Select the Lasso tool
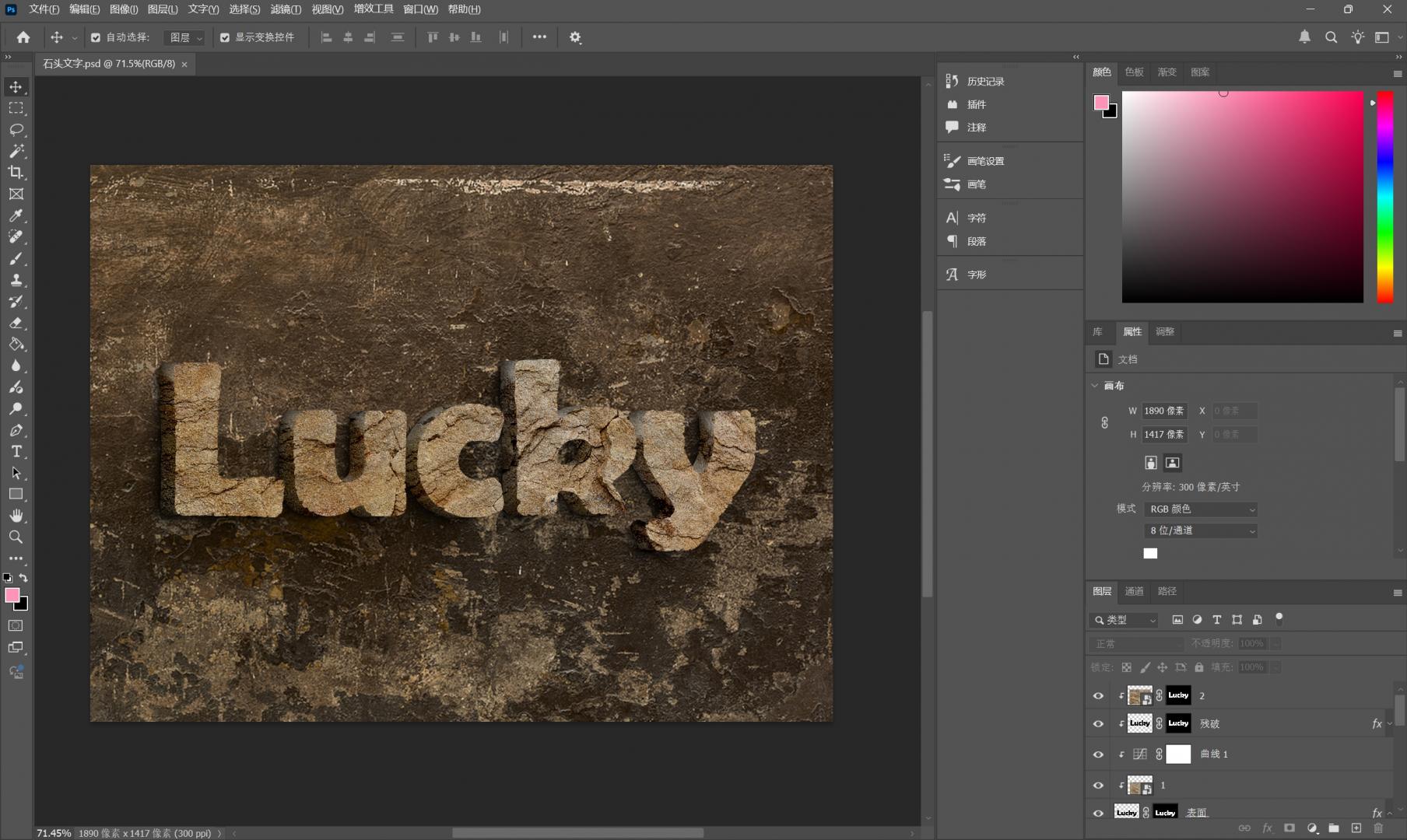The image size is (1407, 840). click(16, 130)
